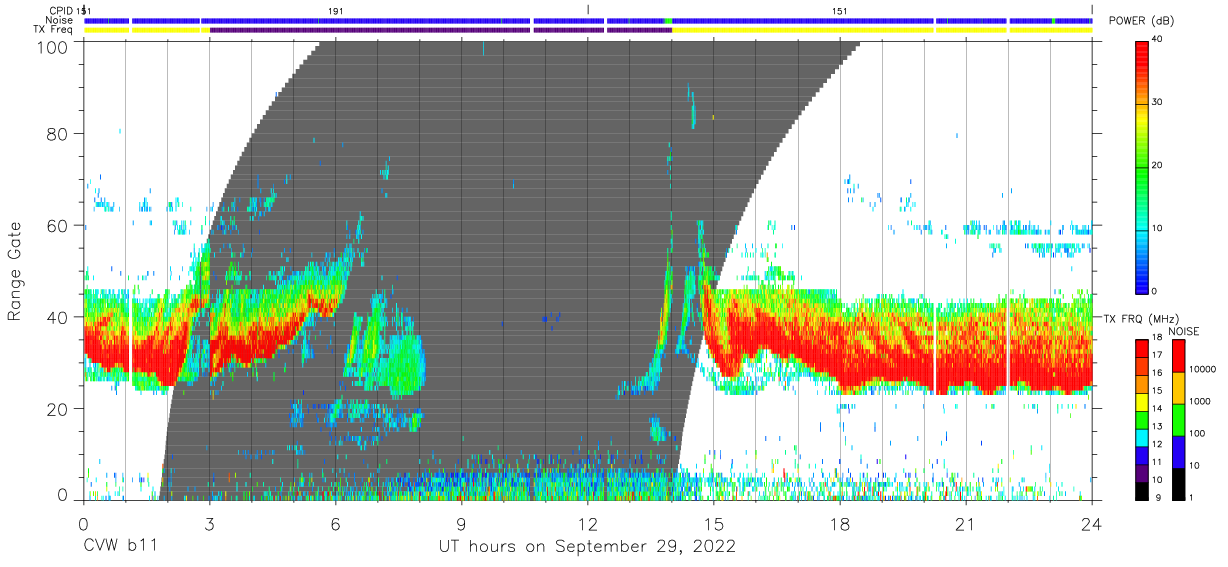Click the red top NOISE legend swatch
The width and height of the screenshot is (1228, 567).
tap(1177, 354)
